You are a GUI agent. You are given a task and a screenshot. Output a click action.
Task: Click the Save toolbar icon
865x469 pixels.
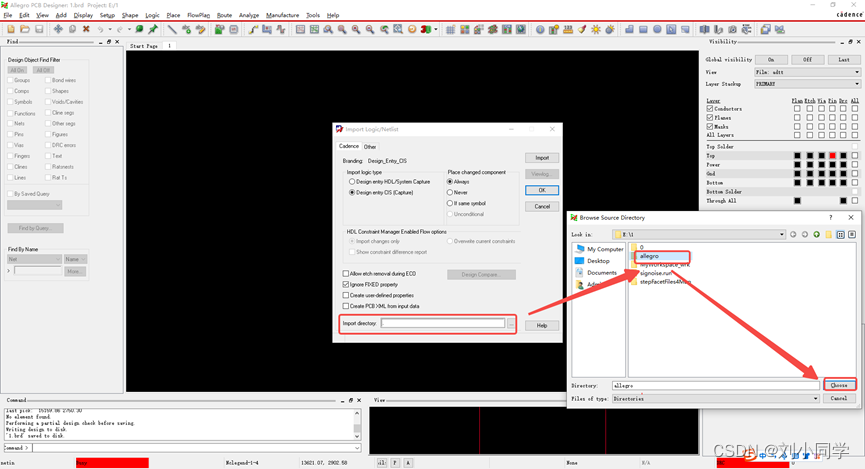pos(38,30)
